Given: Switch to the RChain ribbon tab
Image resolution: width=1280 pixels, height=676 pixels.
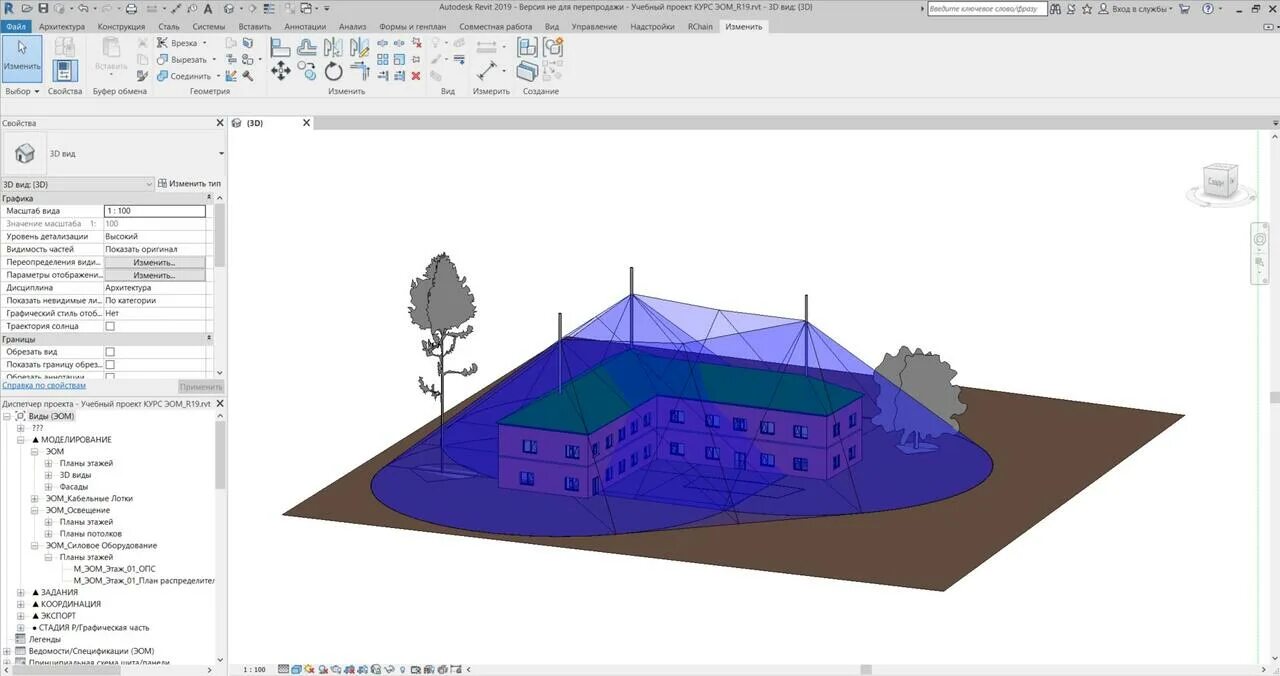Looking at the screenshot, I should [x=700, y=26].
